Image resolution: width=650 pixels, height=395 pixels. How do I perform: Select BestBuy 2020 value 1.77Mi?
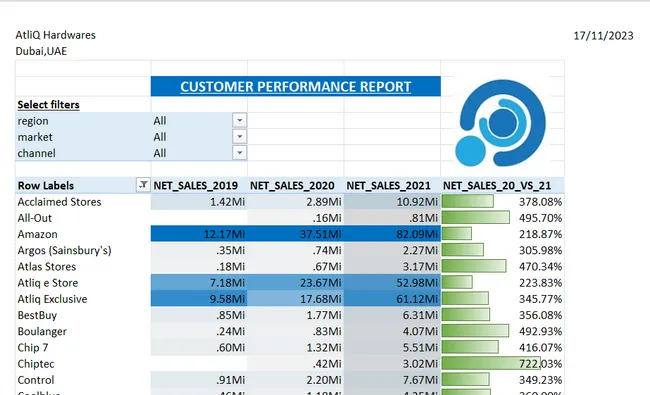coord(296,315)
